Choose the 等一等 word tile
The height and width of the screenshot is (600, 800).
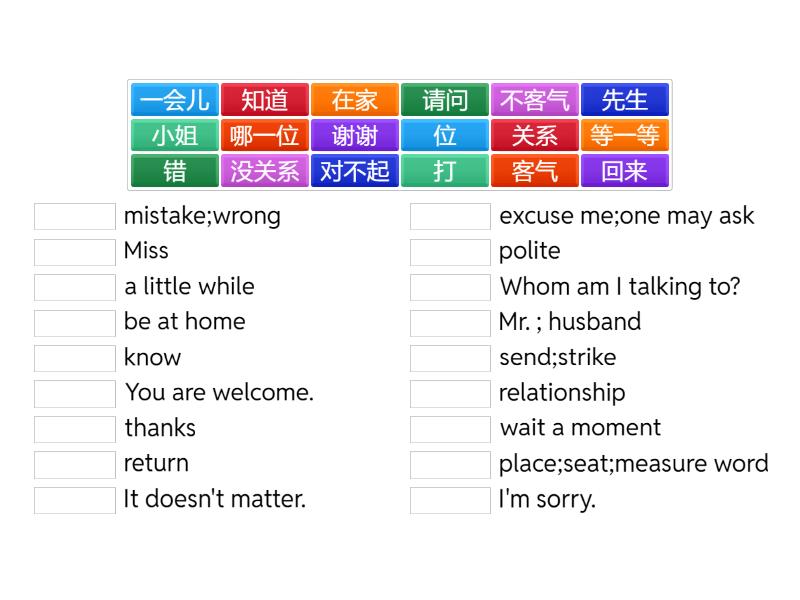pos(625,135)
